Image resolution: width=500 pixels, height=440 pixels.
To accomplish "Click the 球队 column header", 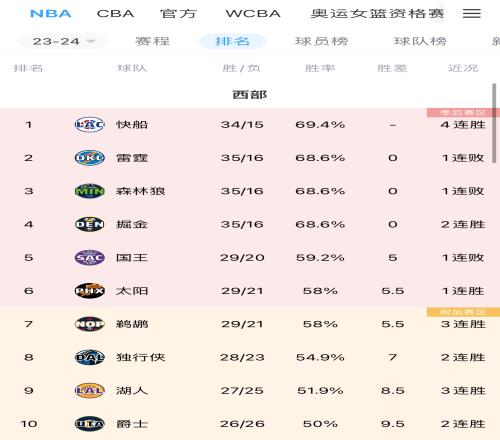I will (132, 68).
